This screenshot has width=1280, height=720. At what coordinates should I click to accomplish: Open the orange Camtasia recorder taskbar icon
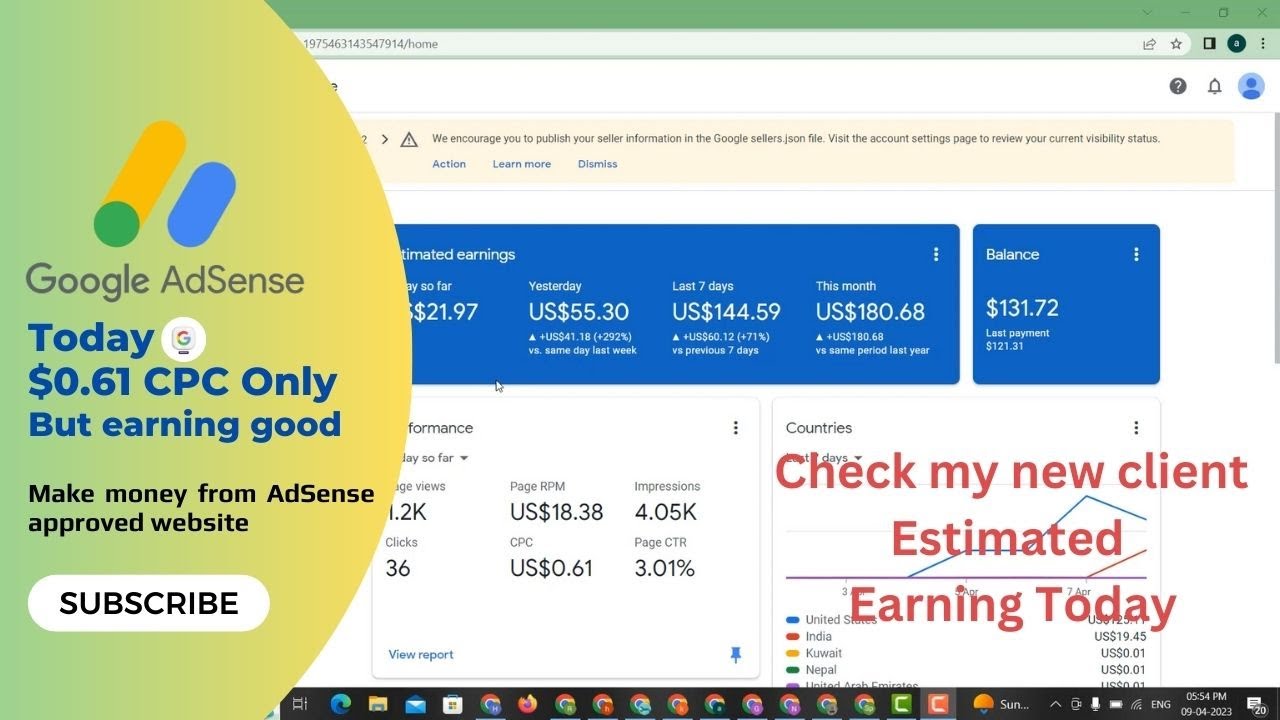pyautogui.click(x=938, y=704)
